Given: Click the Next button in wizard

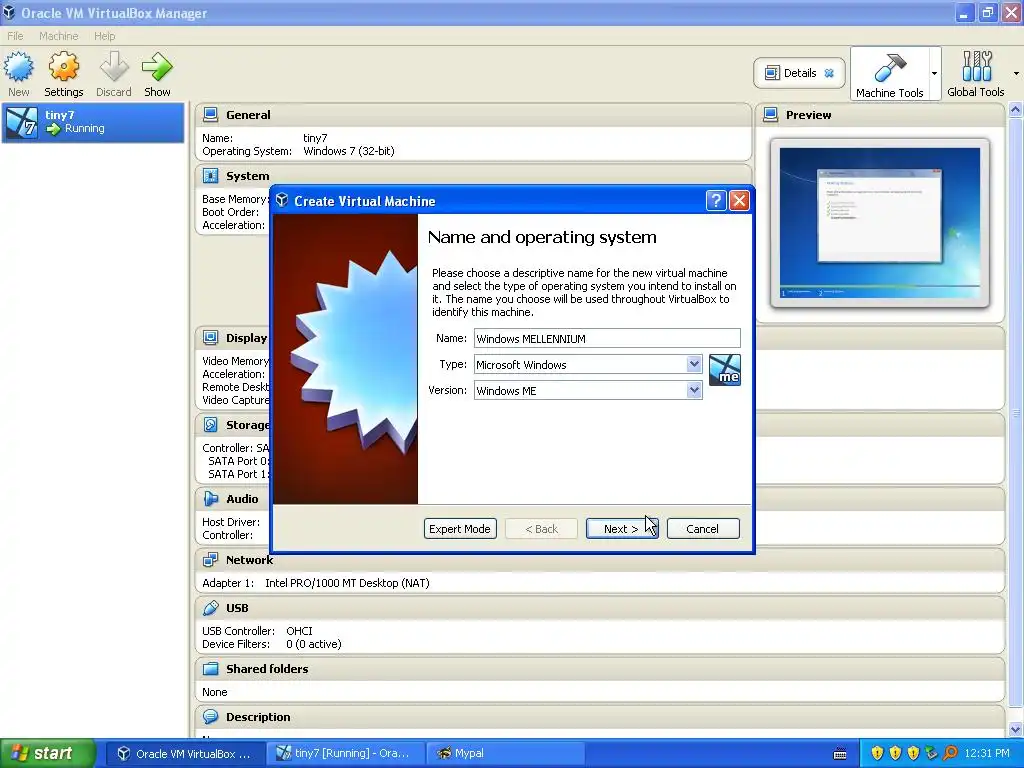Looking at the screenshot, I should 622,529.
